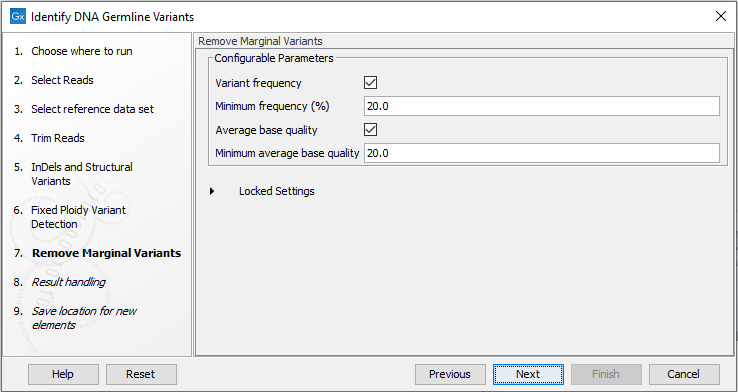The image size is (738, 392).
Task: Go back with the Previous button
Action: tap(450, 375)
